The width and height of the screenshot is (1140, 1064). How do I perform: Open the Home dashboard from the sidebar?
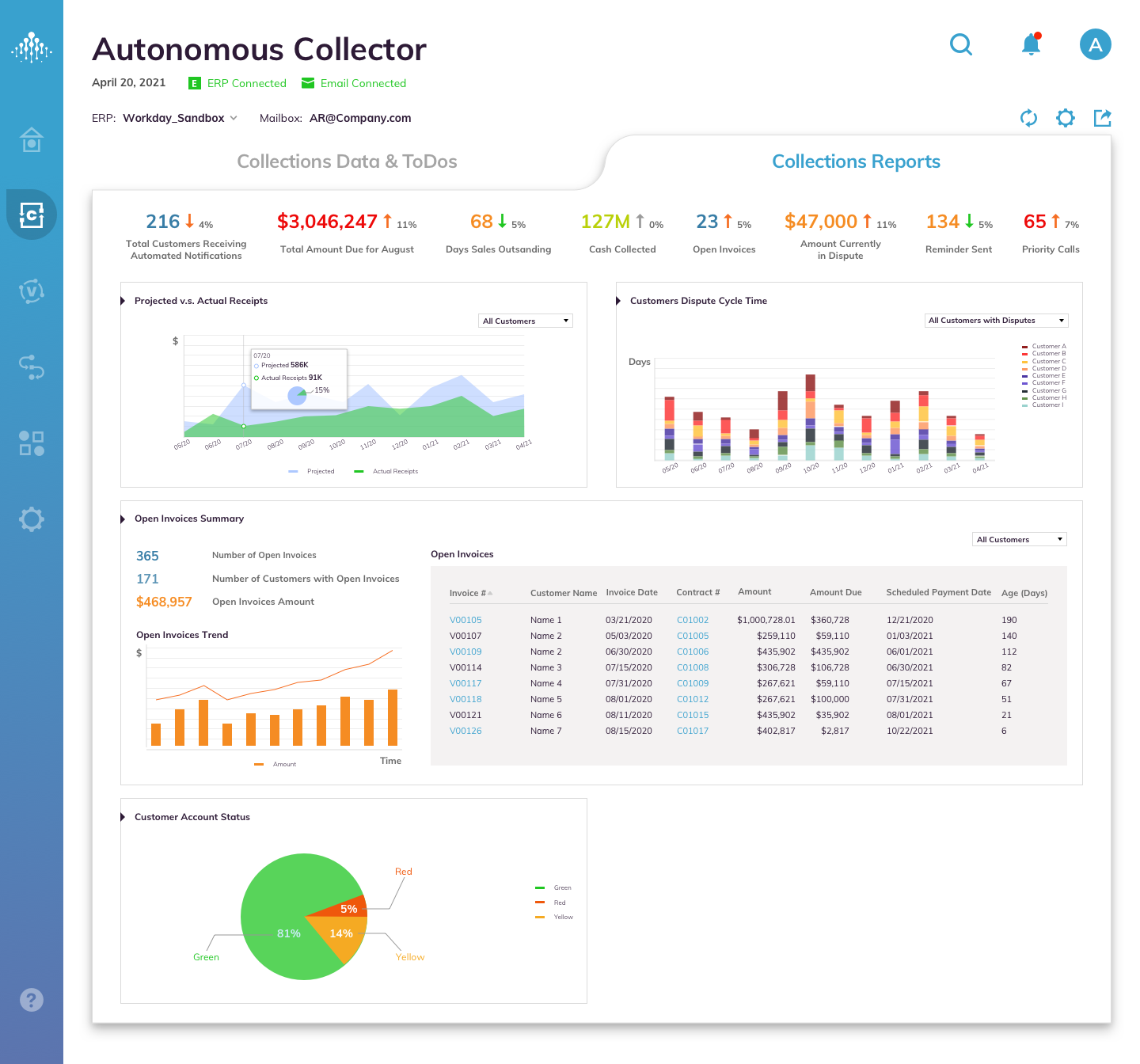click(x=32, y=139)
